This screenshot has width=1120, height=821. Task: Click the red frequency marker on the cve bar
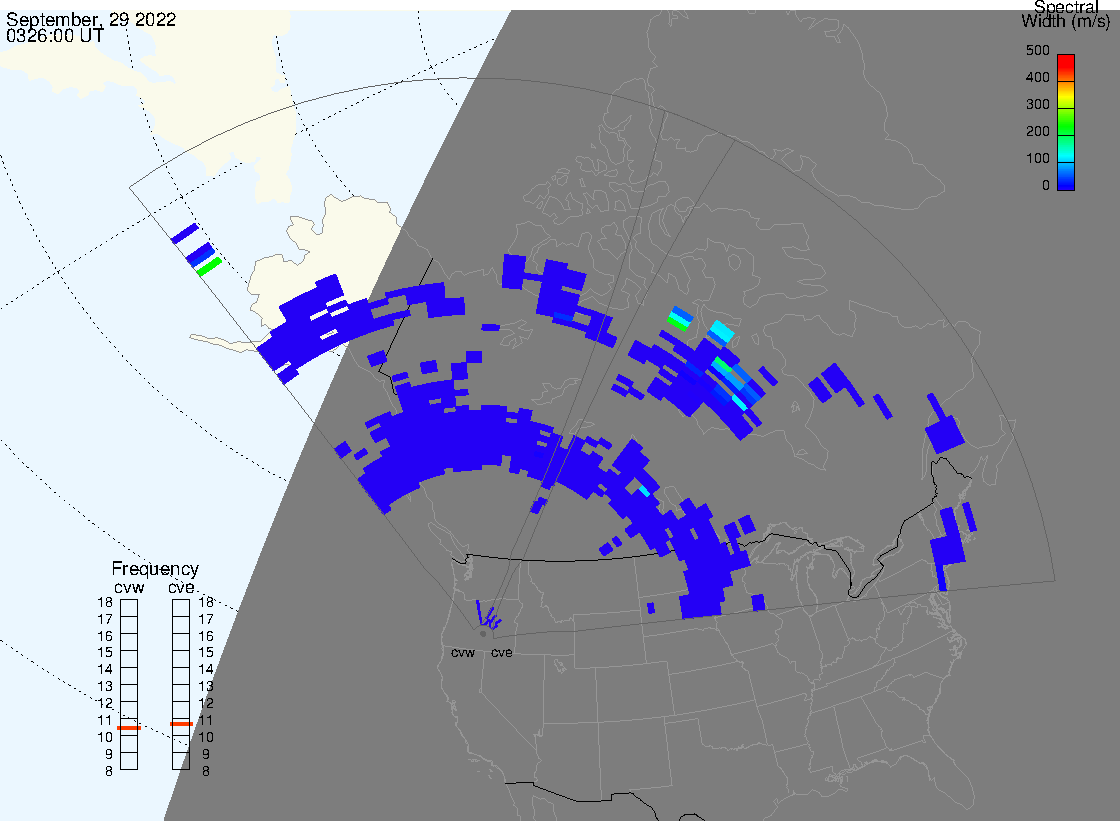181,724
